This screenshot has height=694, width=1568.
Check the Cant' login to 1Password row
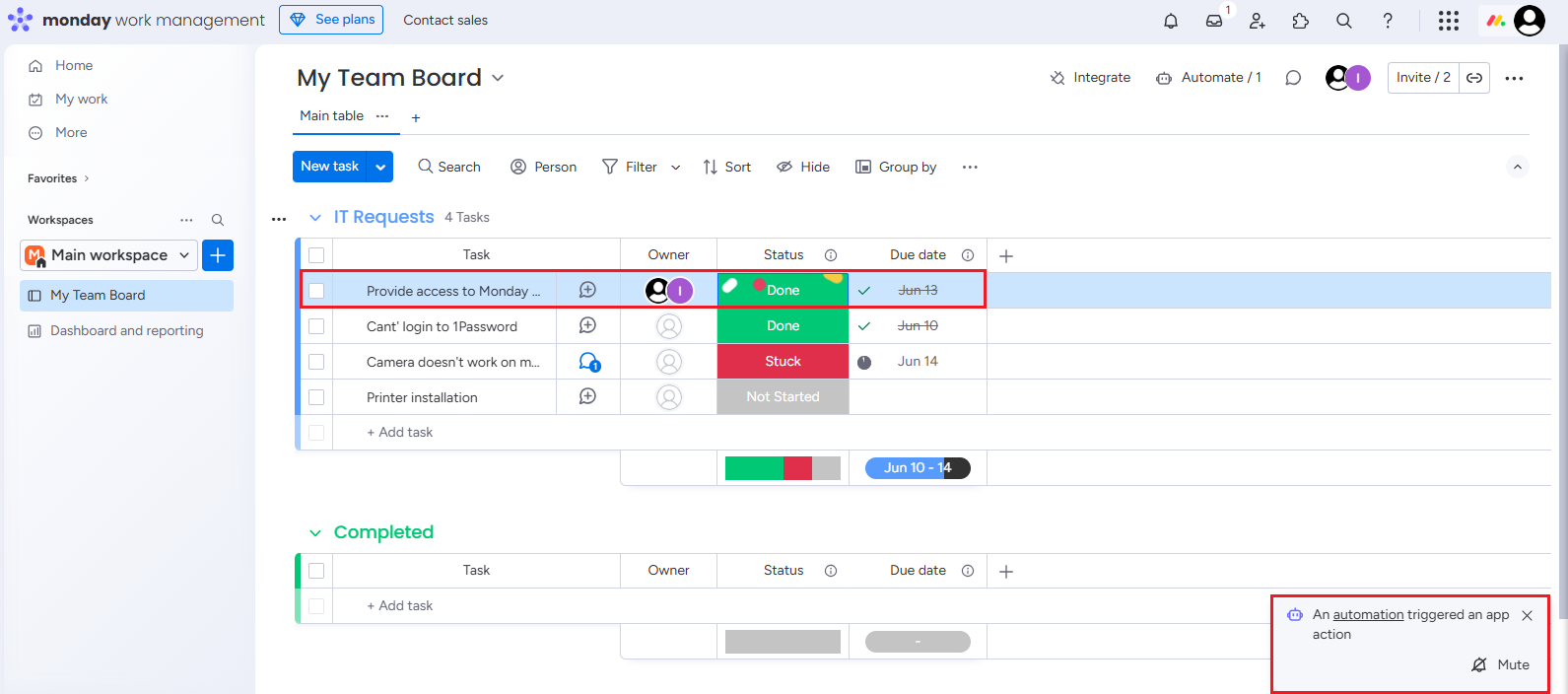click(x=316, y=326)
